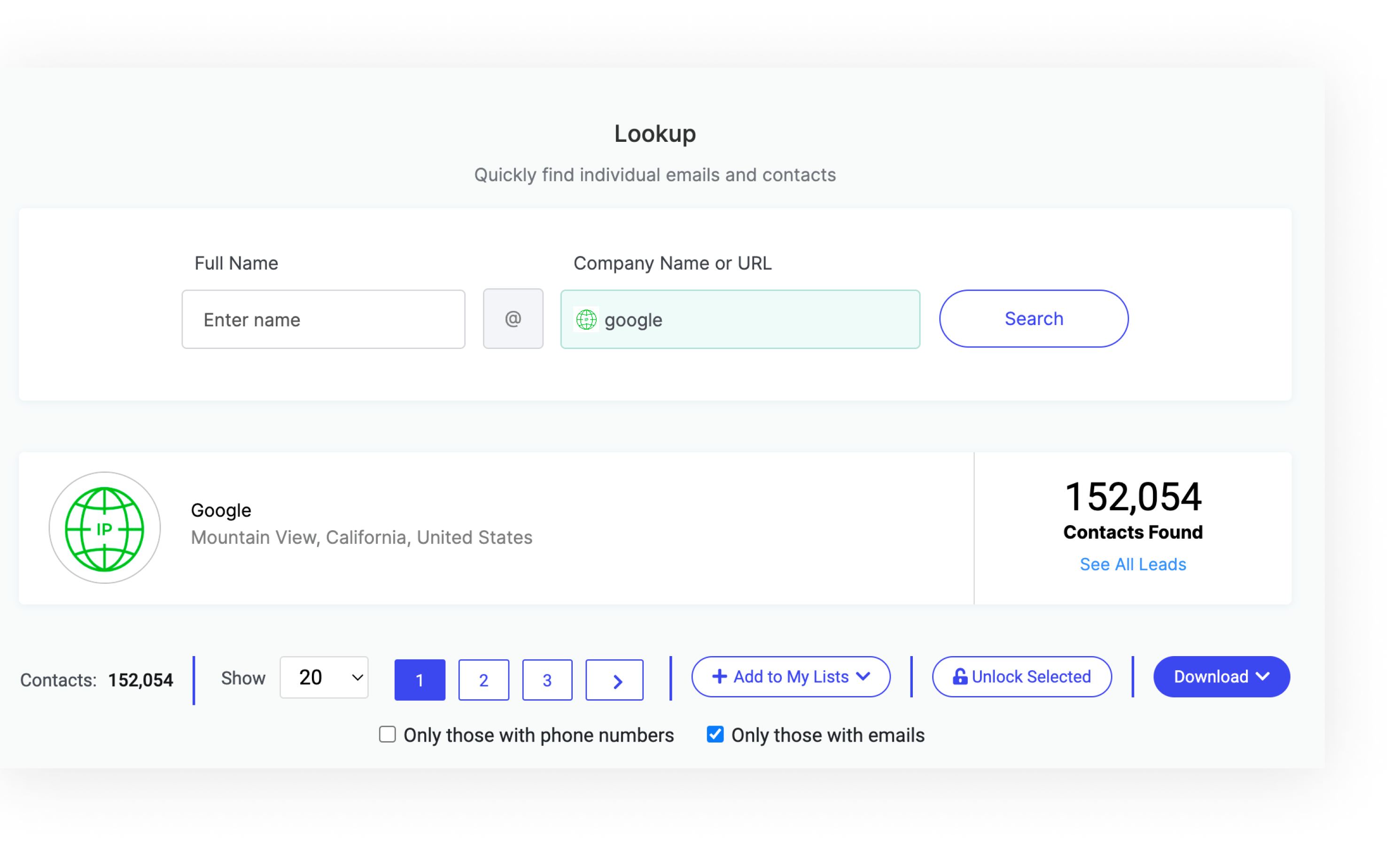
Task: Go to page 3
Action: (547, 680)
